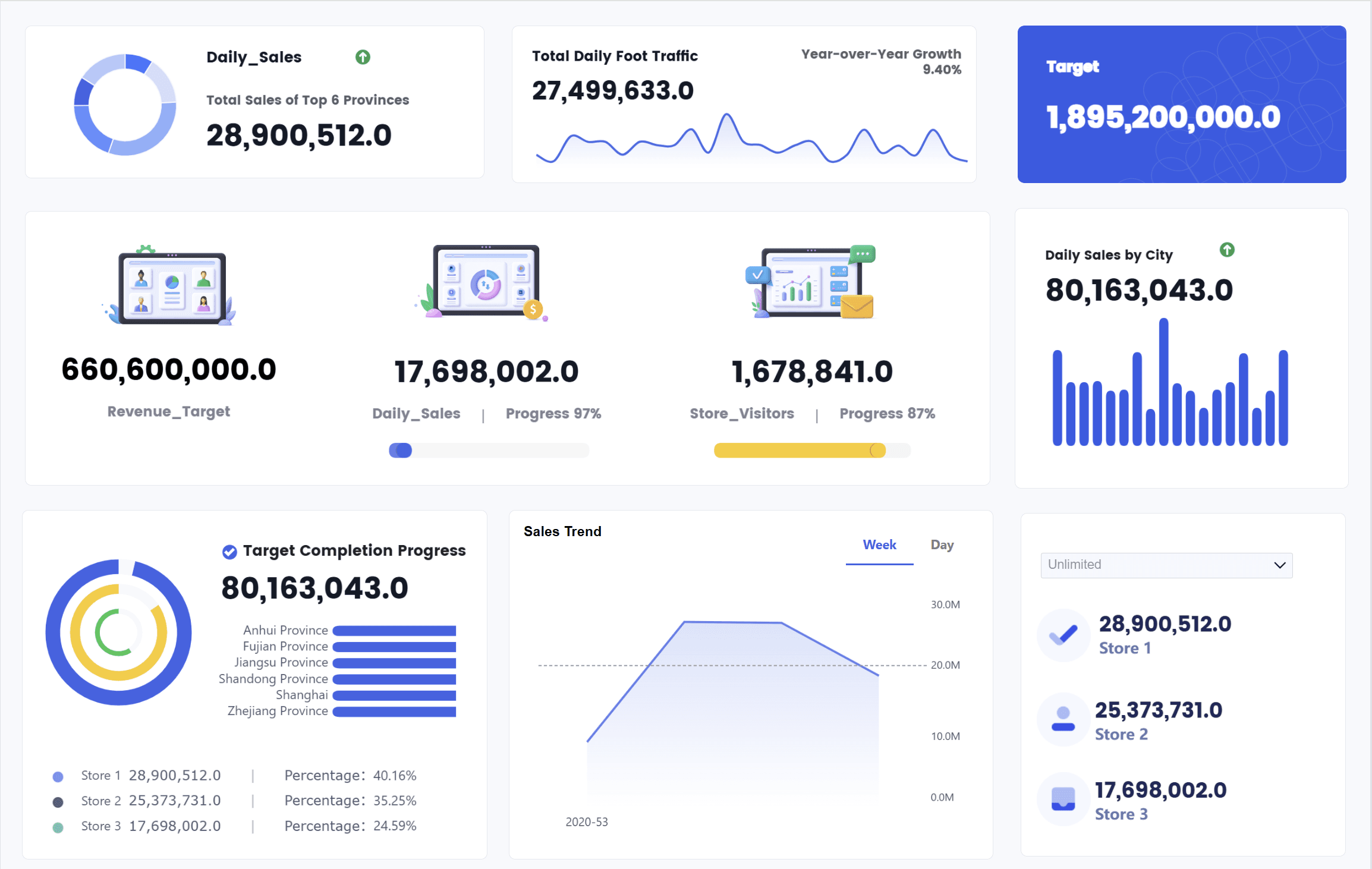
Task: Click the 660,600,000.0 revenue target value
Action: pos(169,370)
